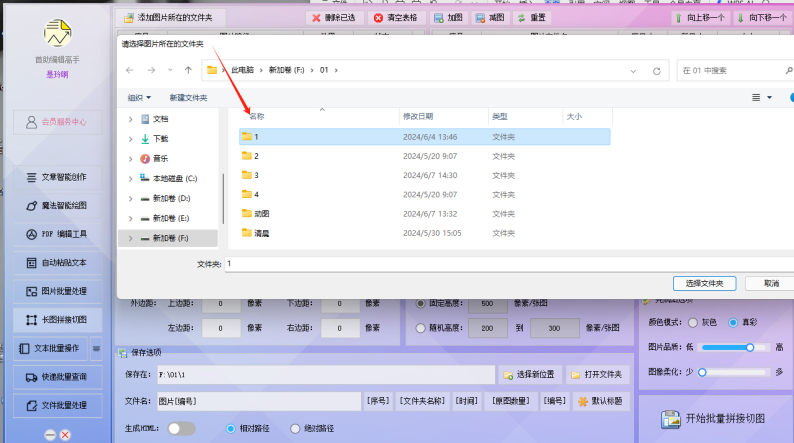Click 新加卷 (F:) in the breadcrumb path
Screen dimensions: 794x443
(287, 70)
